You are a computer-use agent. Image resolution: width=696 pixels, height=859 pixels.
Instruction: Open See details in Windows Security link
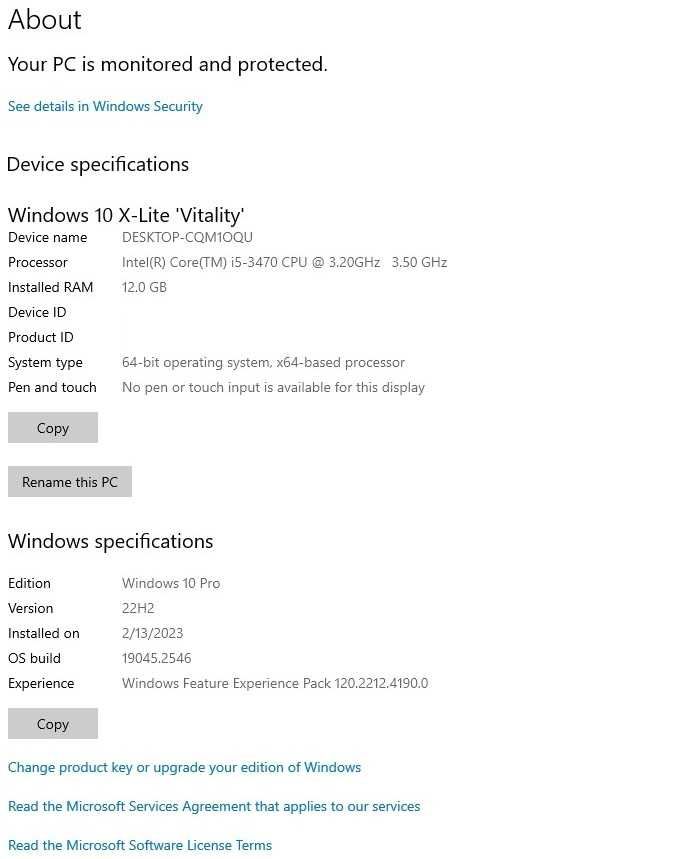click(x=105, y=106)
